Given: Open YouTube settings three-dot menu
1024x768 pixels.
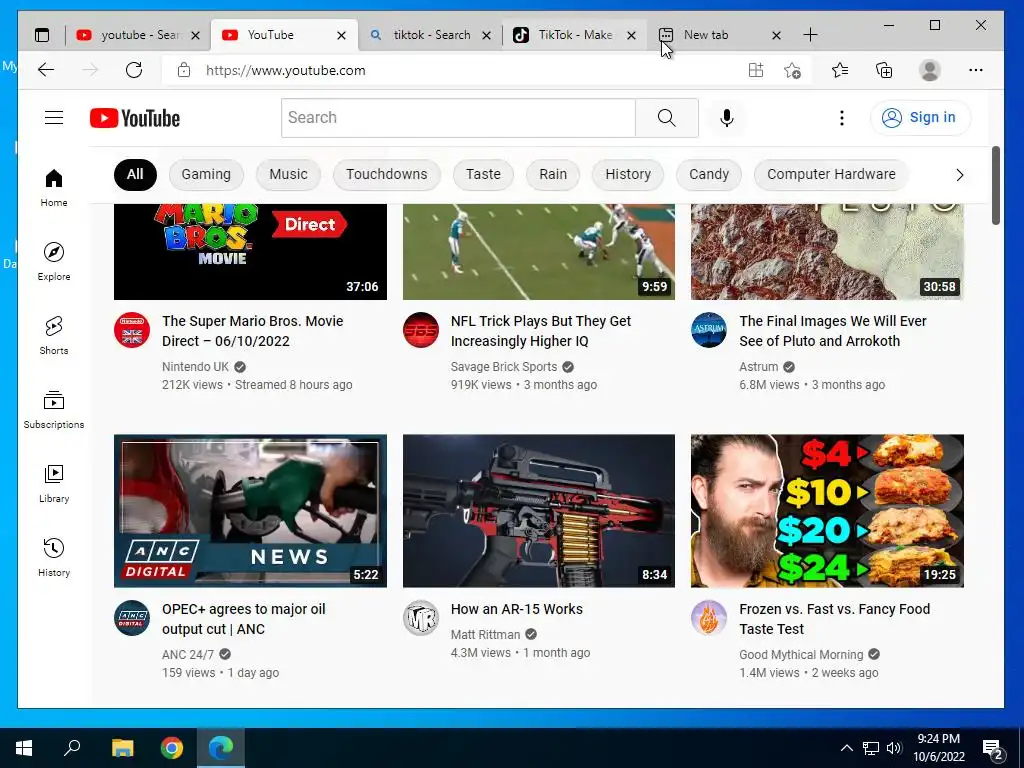Looking at the screenshot, I should click(x=841, y=118).
